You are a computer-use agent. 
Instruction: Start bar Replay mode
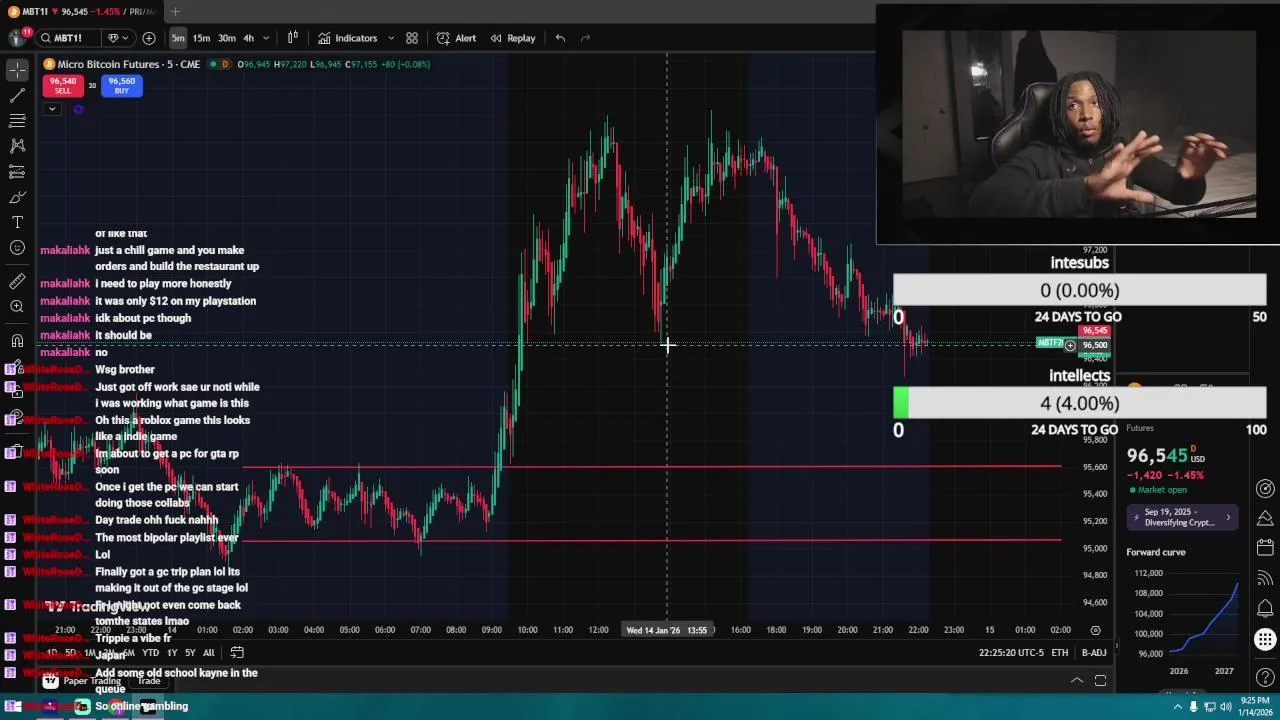click(512, 38)
